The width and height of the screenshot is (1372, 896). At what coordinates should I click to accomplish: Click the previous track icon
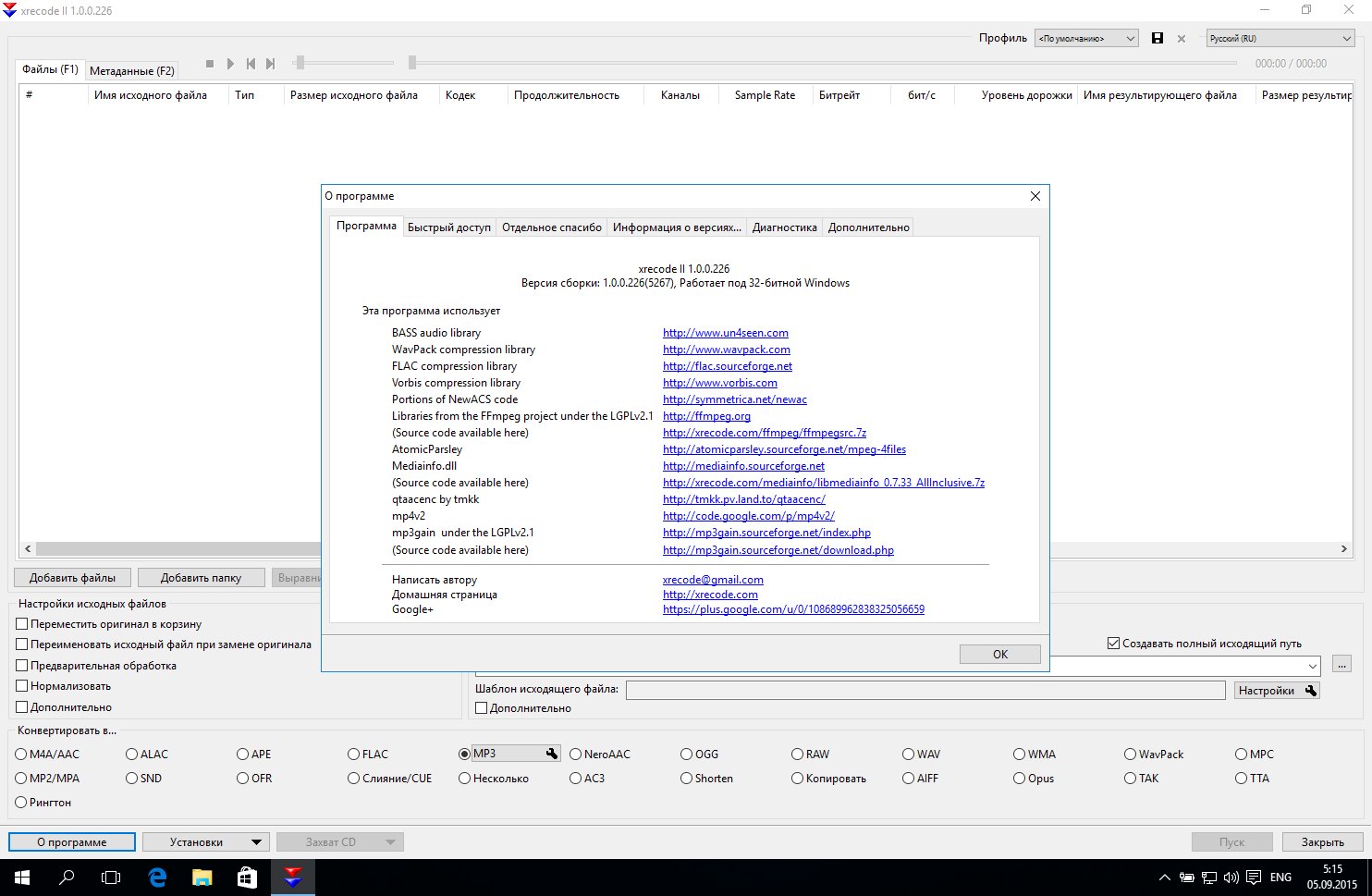coord(251,64)
